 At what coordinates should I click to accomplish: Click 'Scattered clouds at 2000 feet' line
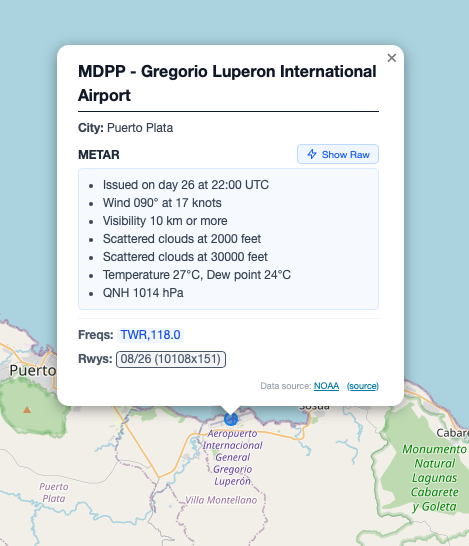(182, 239)
